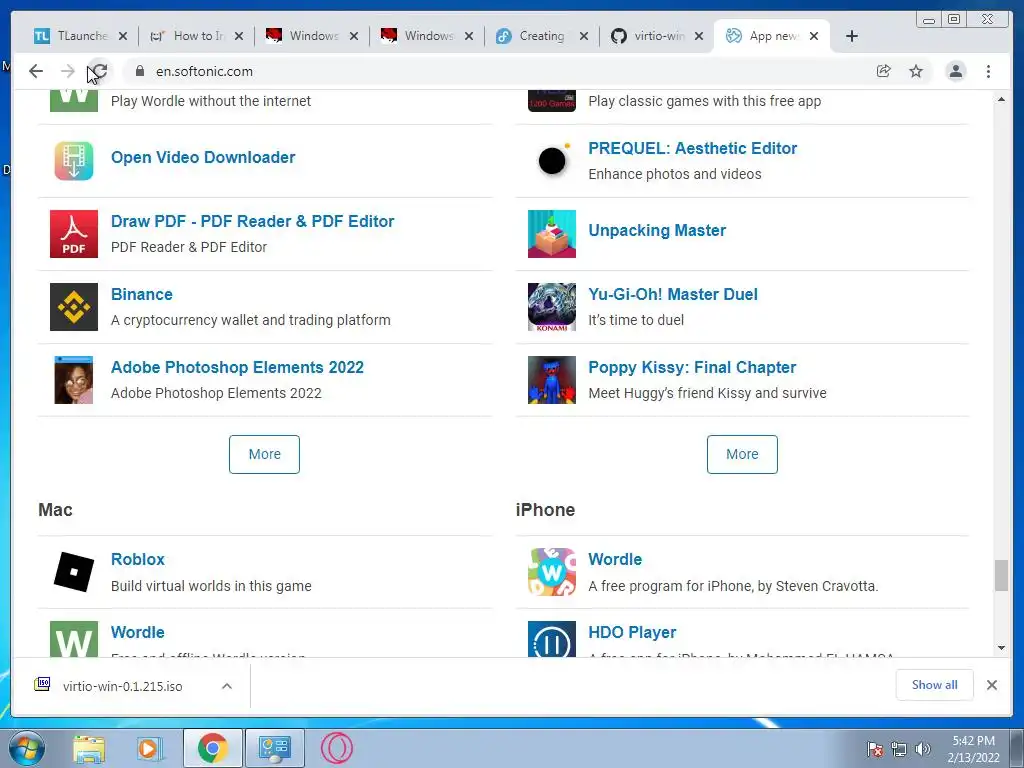Click Adobe Photoshop Elements thumbnail
Screen dimensions: 1024x768
pyautogui.click(x=74, y=380)
